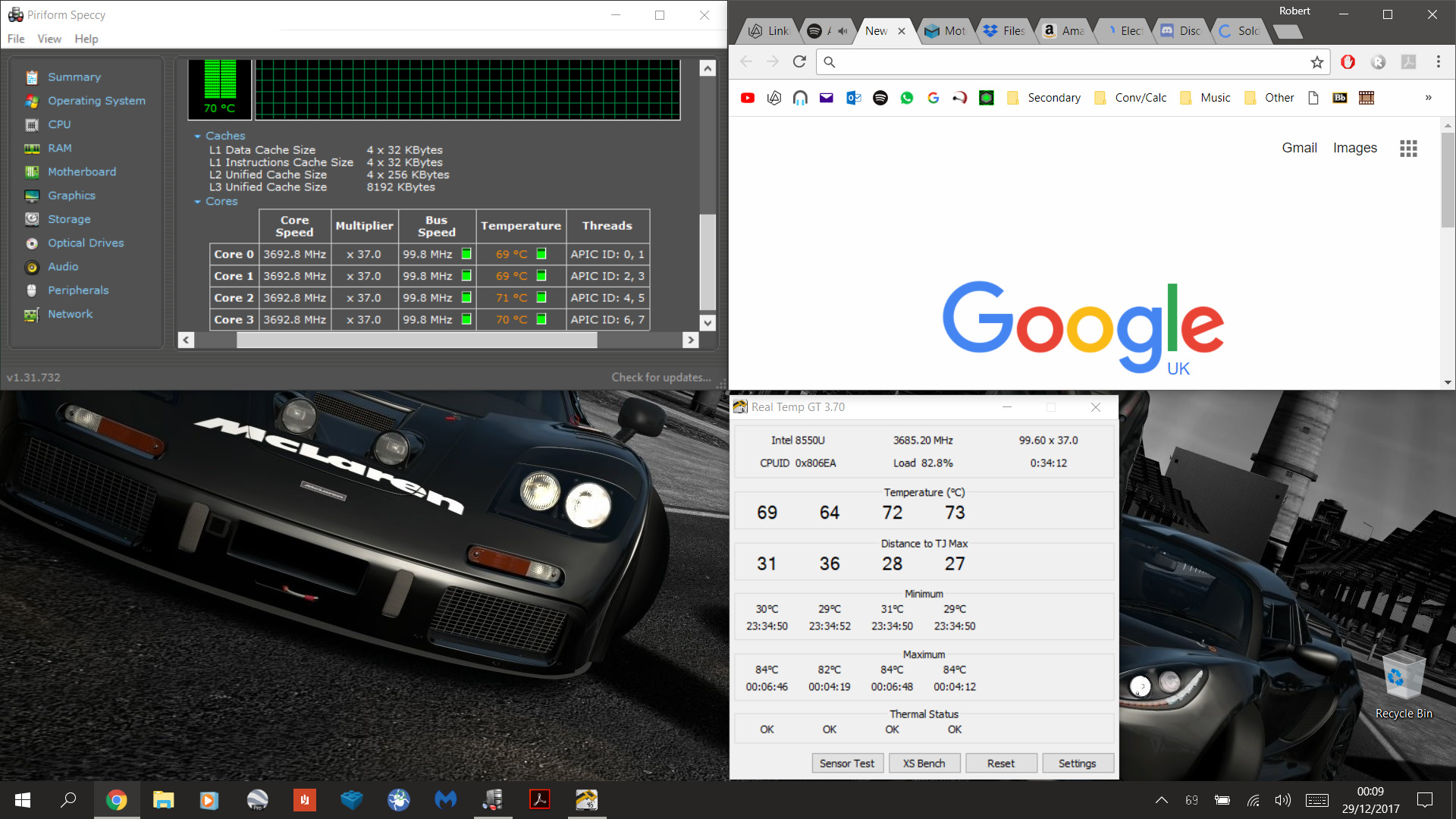Open the Conv/Calc bookmarks folder
The image size is (1456, 819).
click(1131, 98)
